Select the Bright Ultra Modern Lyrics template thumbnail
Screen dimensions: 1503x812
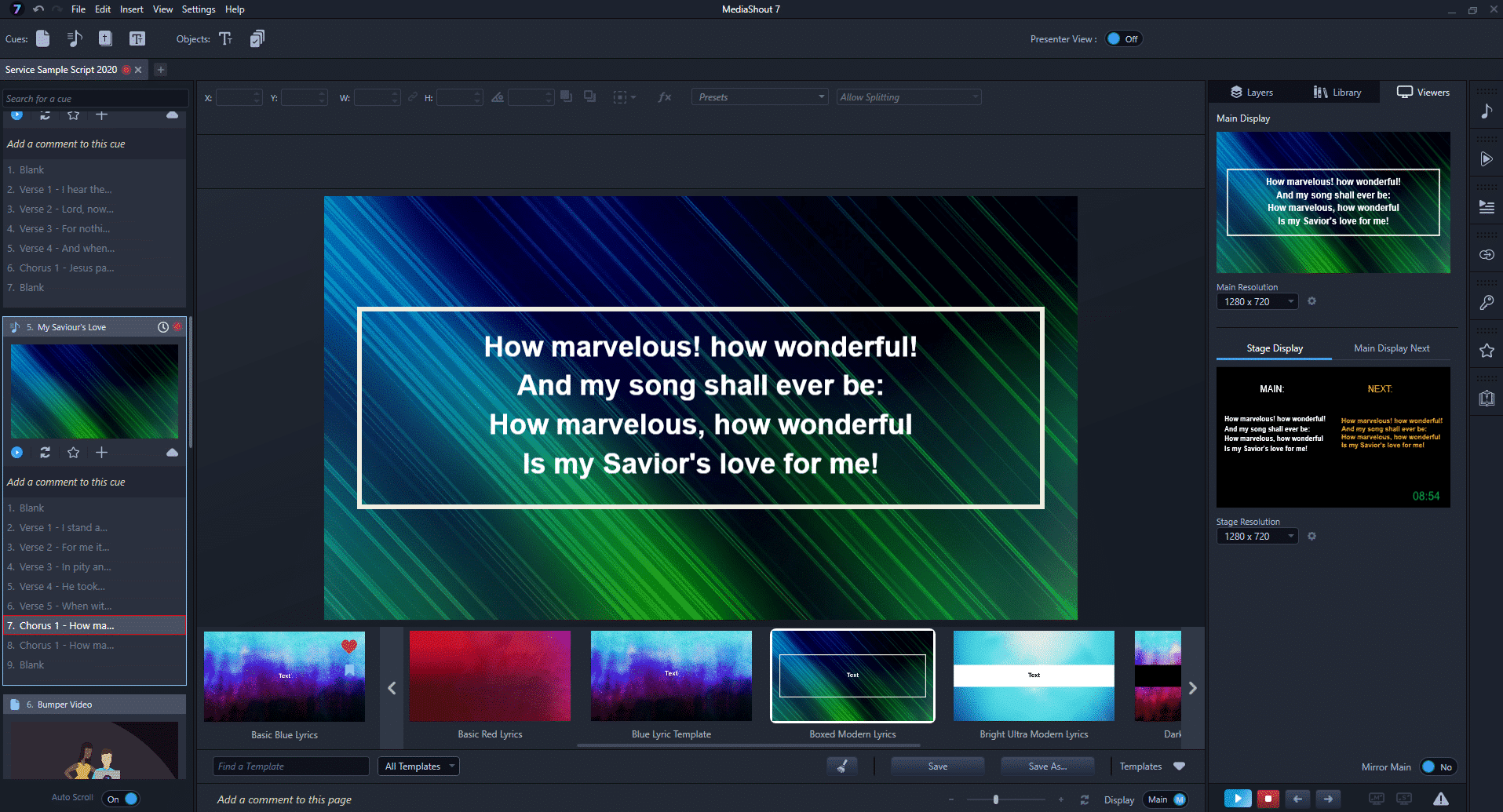(1034, 676)
